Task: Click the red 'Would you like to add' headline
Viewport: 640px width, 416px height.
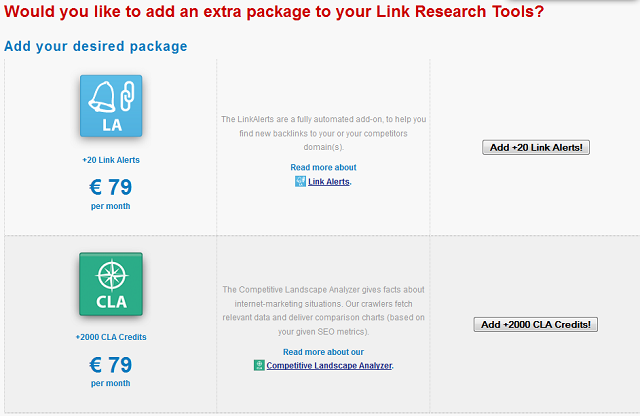Action: click(274, 11)
